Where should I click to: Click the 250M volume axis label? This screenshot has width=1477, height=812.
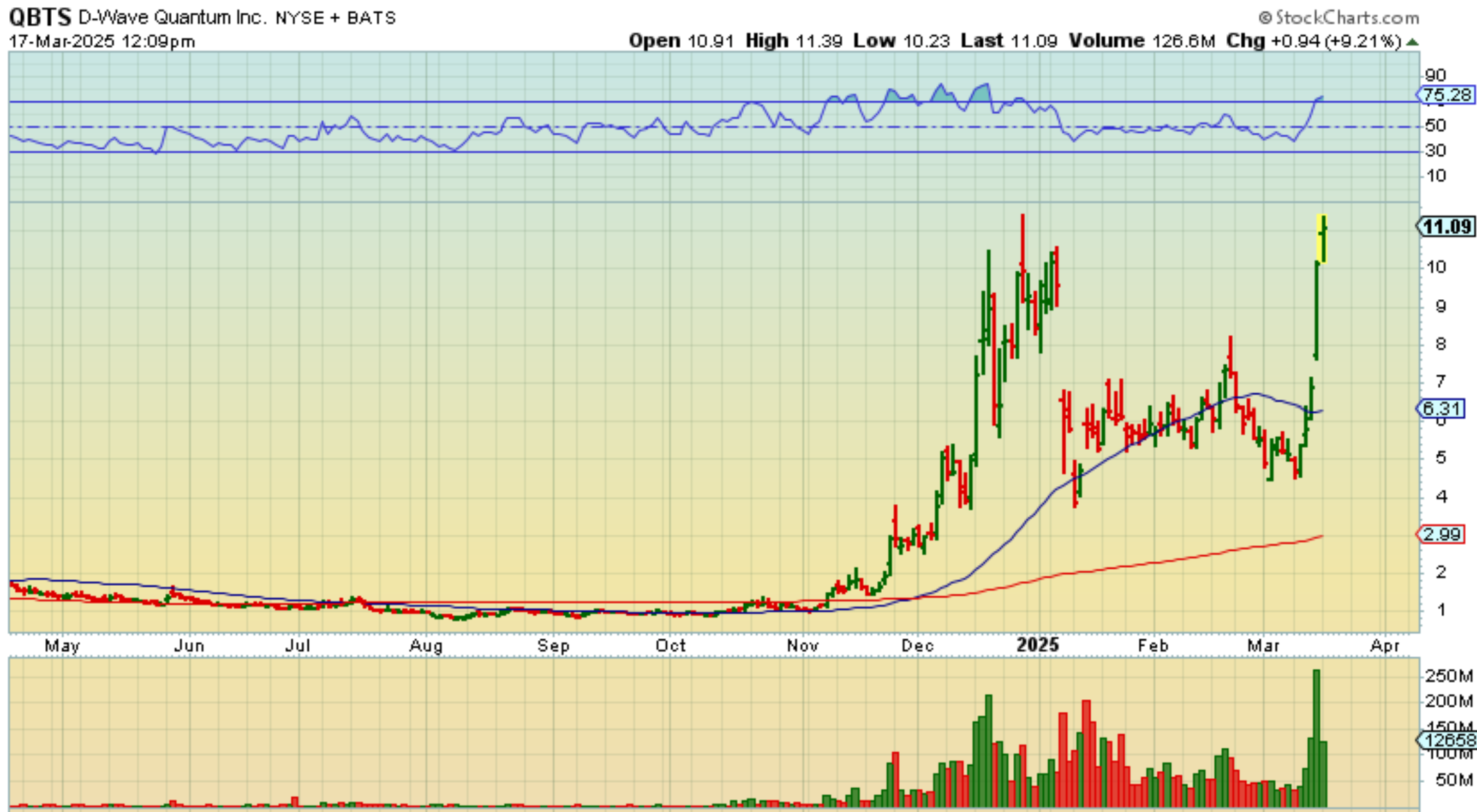pyautogui.click(x=1448, y=676)
